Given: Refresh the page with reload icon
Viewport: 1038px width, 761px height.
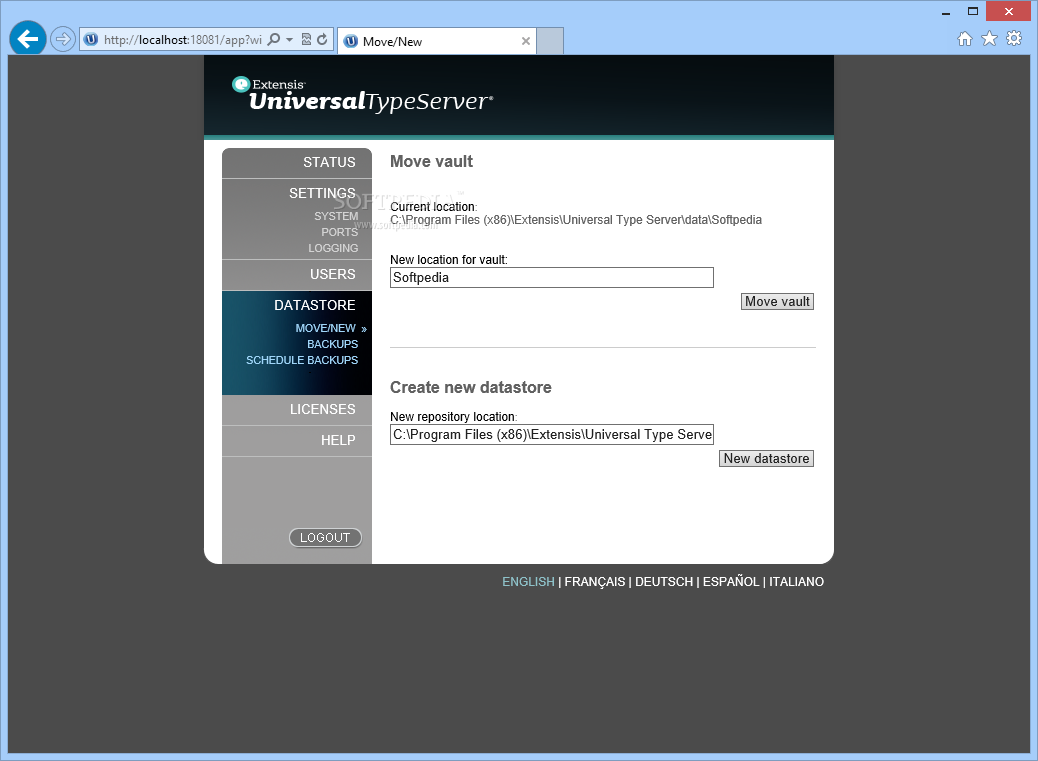Looking at the screenshot, I should (322, 40).
